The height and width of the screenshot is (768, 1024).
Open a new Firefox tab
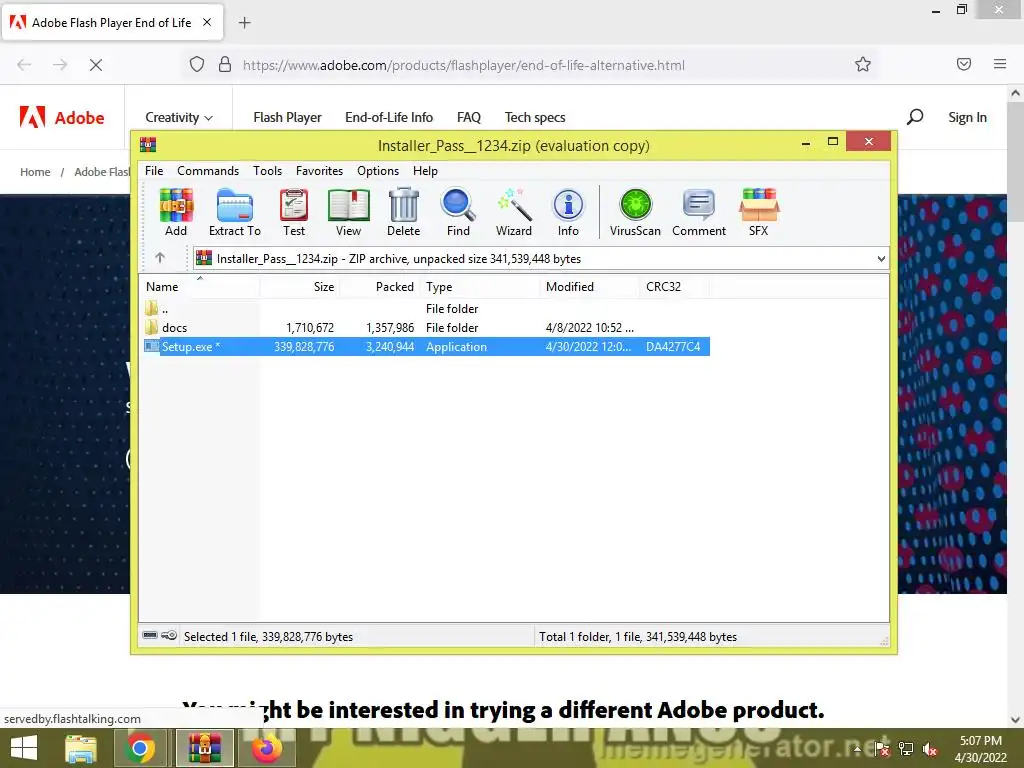tap(244, 23)
